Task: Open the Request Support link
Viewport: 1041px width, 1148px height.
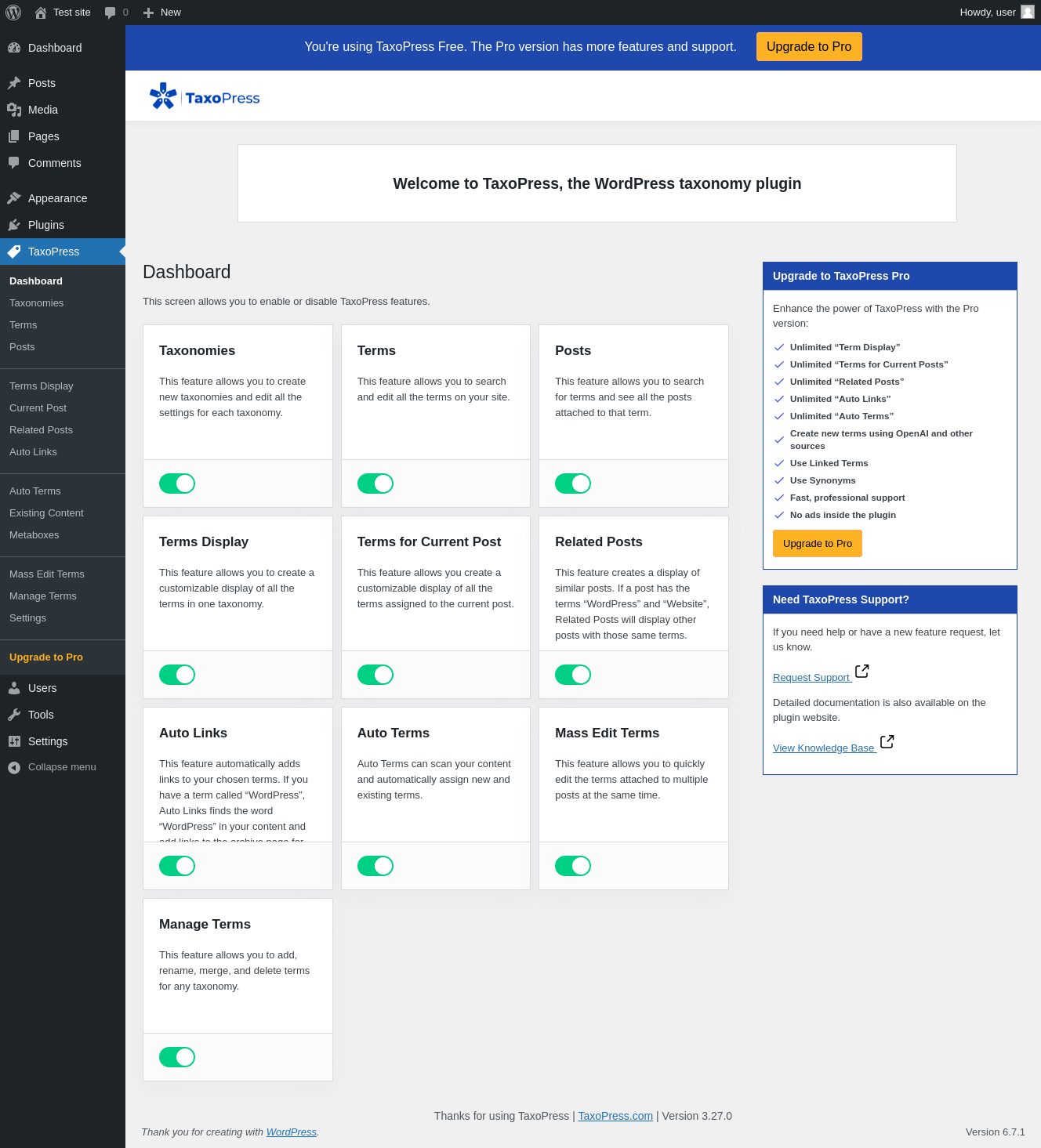Action: [x=811, y=678]
